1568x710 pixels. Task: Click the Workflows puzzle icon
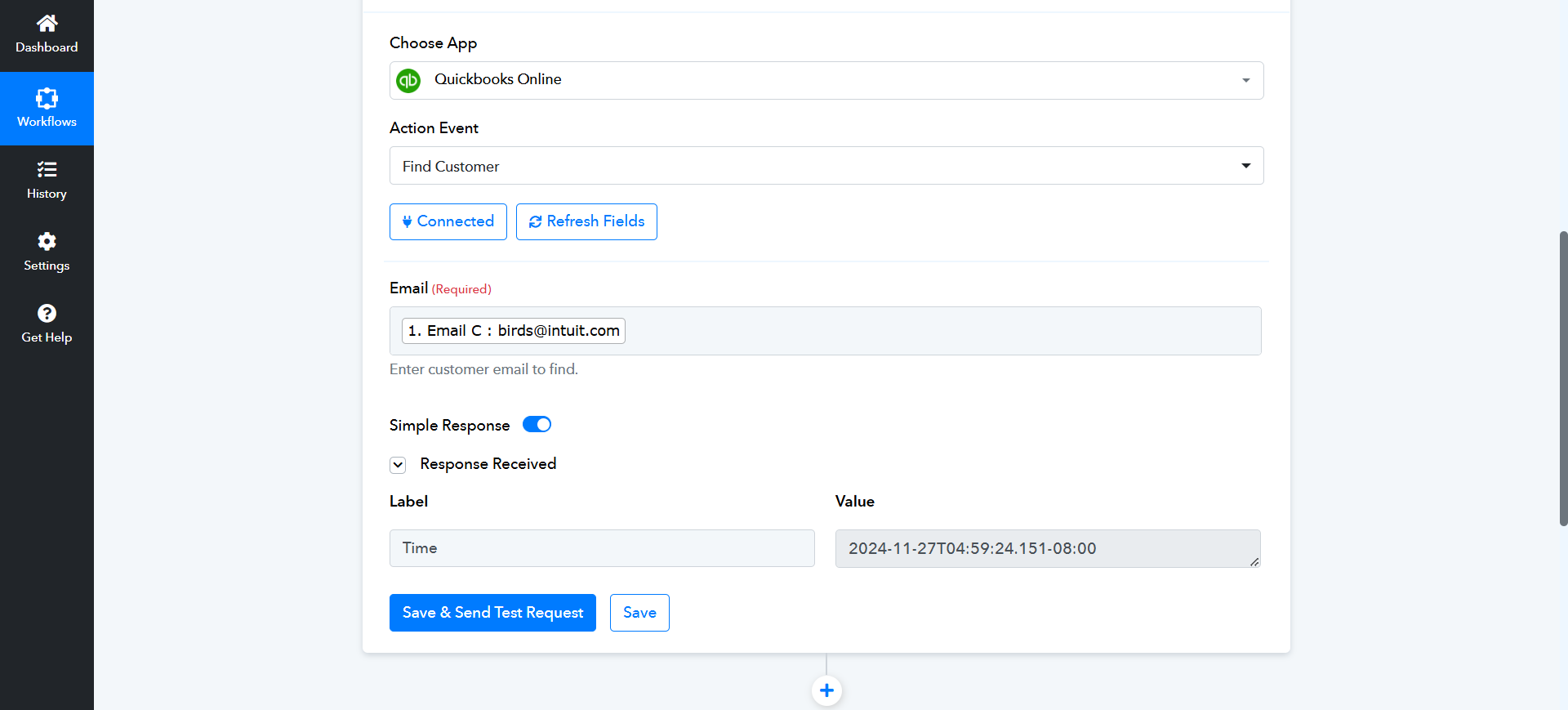(x=47, y=98)
